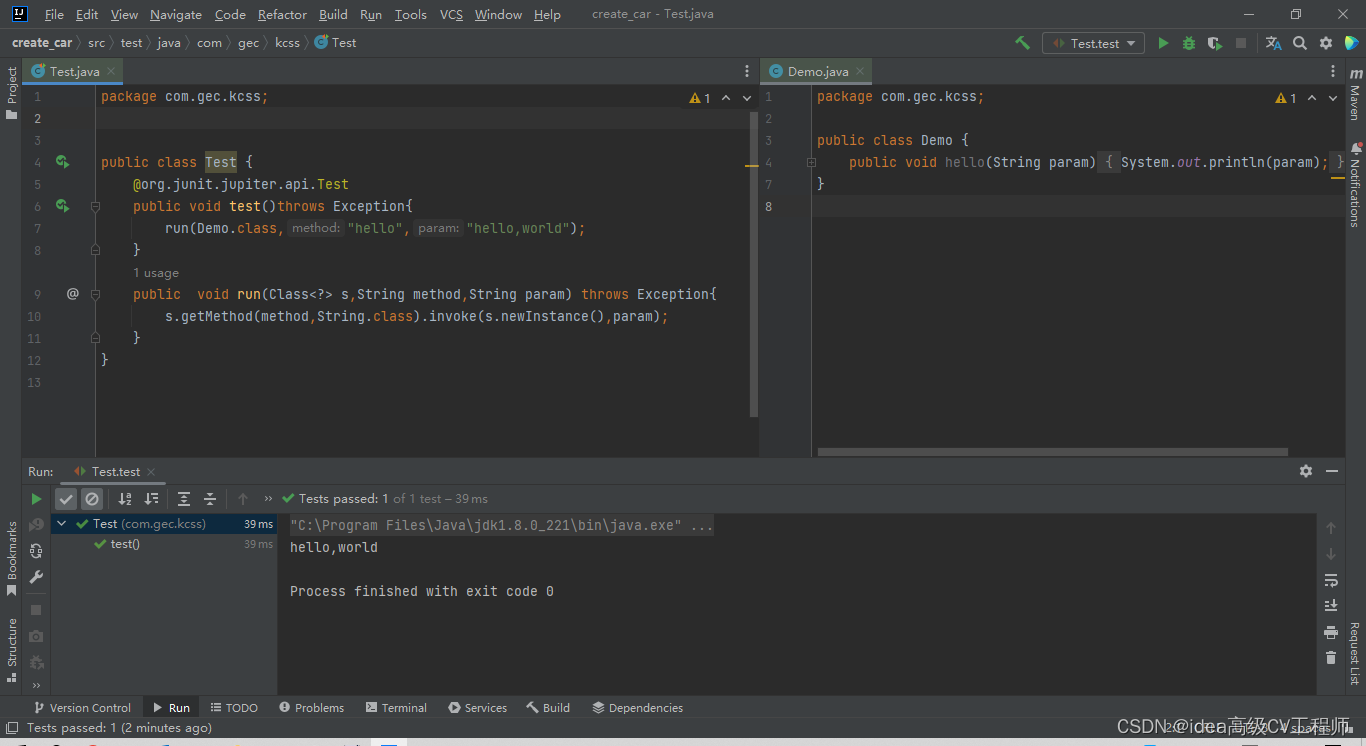This screenshot has height=746, width=1366.
Task: Toggle soft-wrap in console output
Action: tap(1331, 580)
